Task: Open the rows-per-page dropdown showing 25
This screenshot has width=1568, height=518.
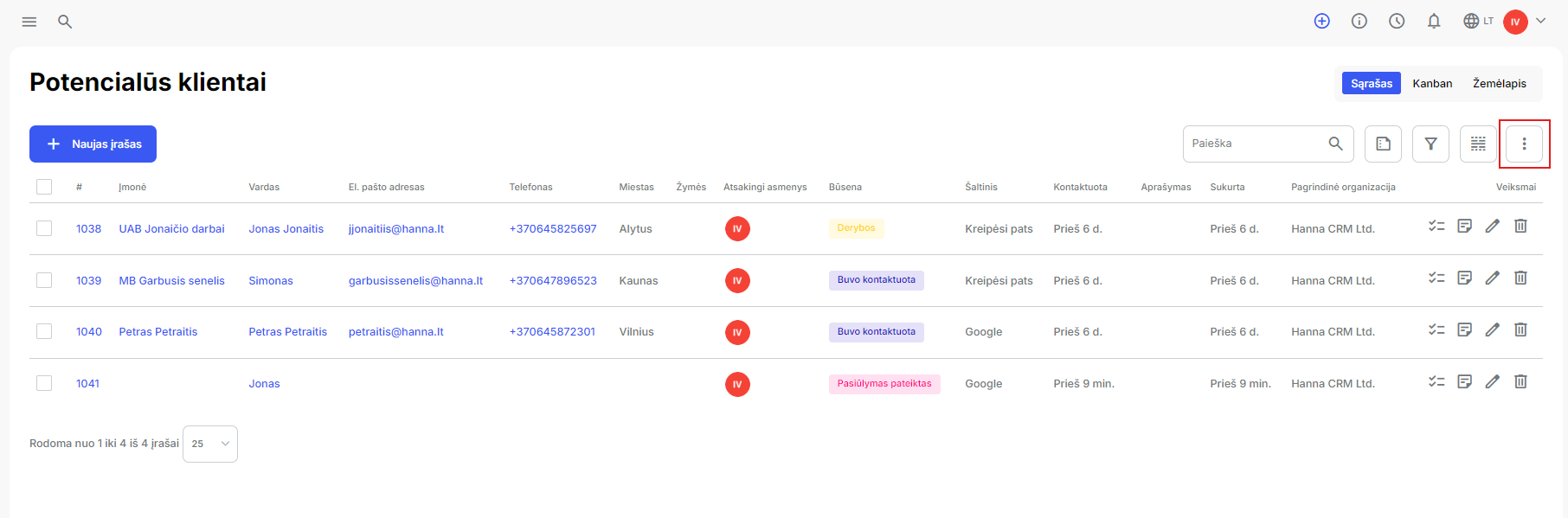Action: (210, 444)
